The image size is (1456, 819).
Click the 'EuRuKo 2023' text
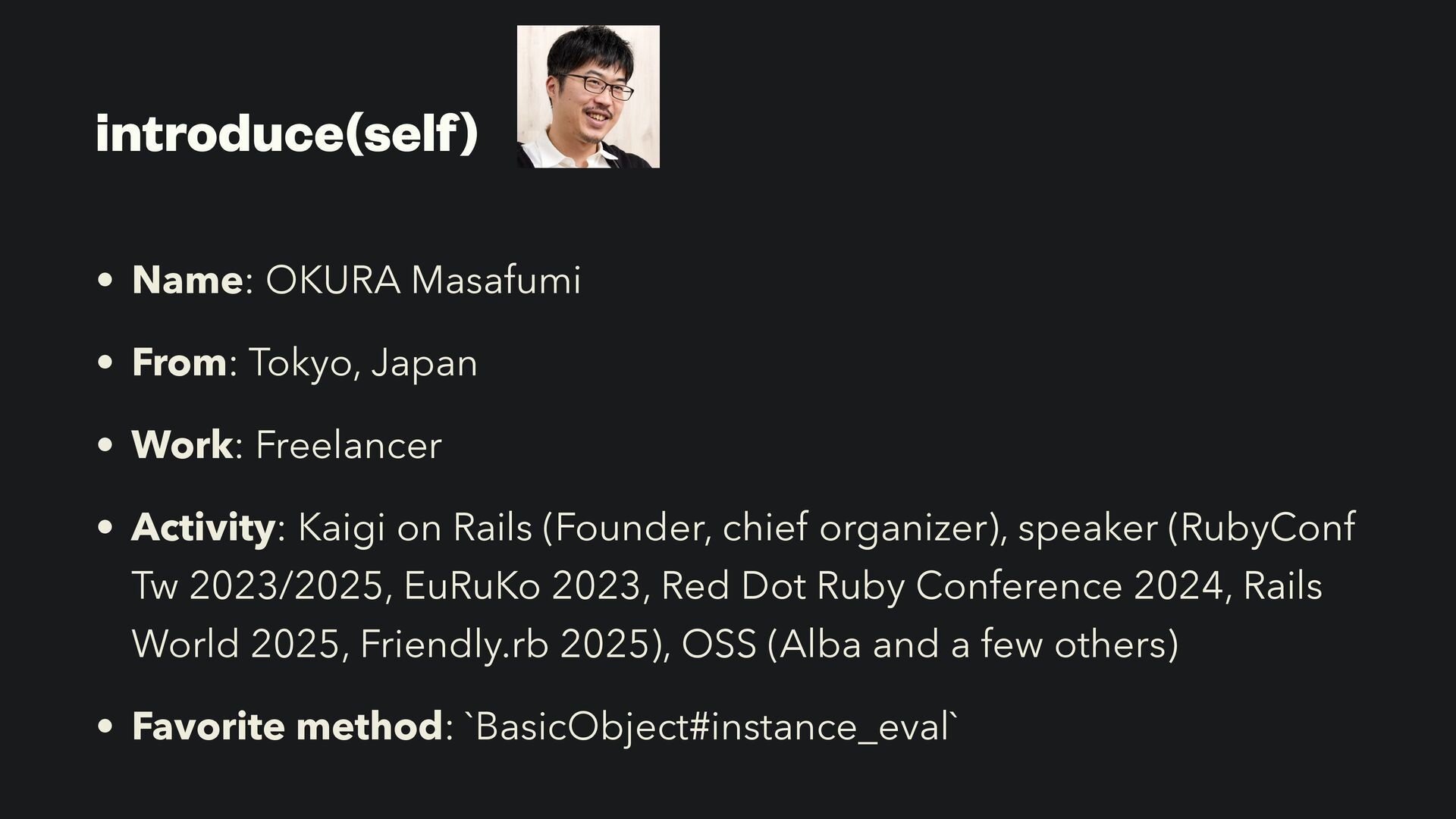click(x=522, y=585)
